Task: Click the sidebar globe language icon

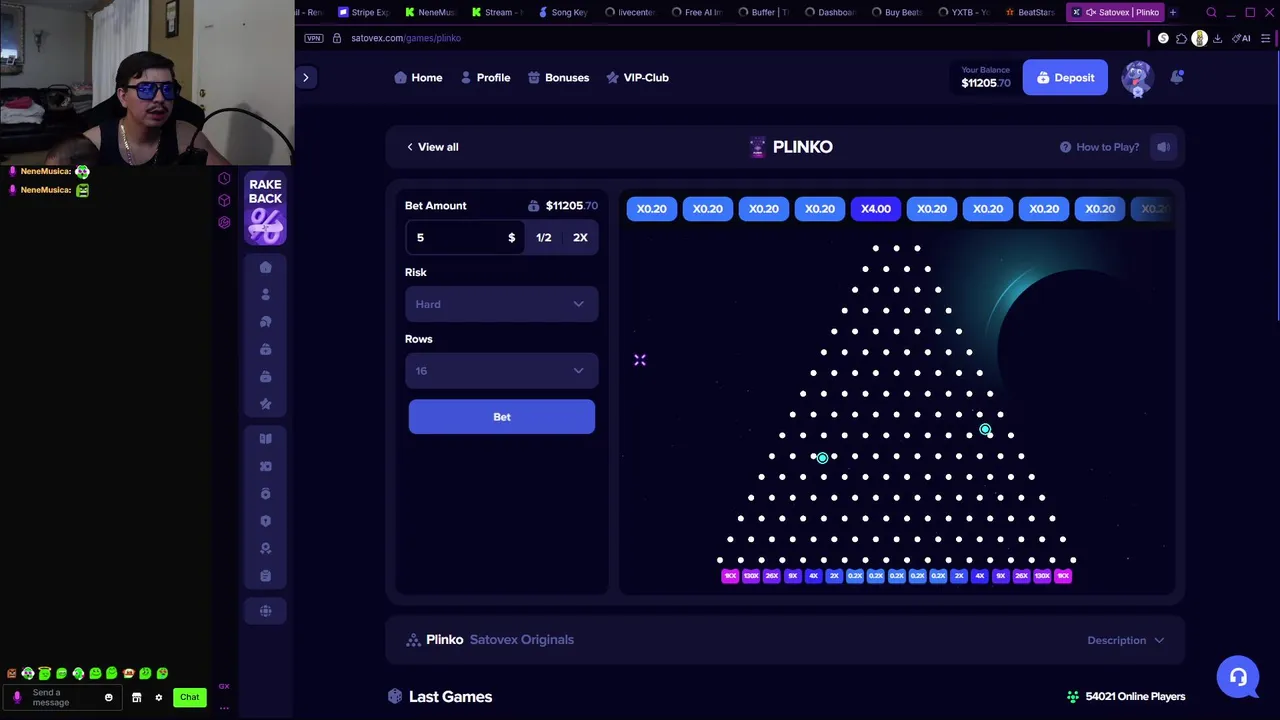Action: [265, 611]
